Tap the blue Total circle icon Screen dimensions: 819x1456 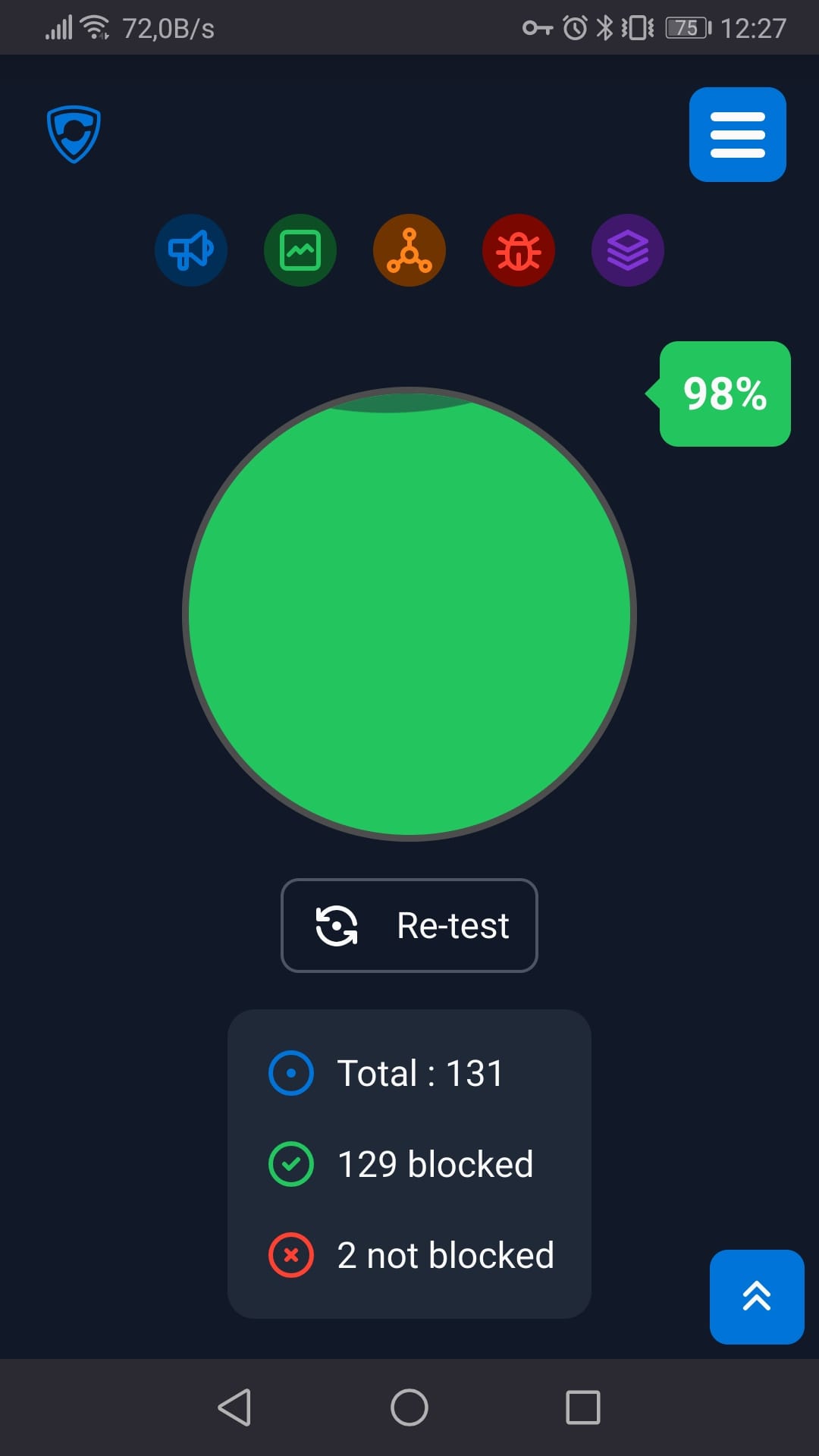[x=291, y=1073]
